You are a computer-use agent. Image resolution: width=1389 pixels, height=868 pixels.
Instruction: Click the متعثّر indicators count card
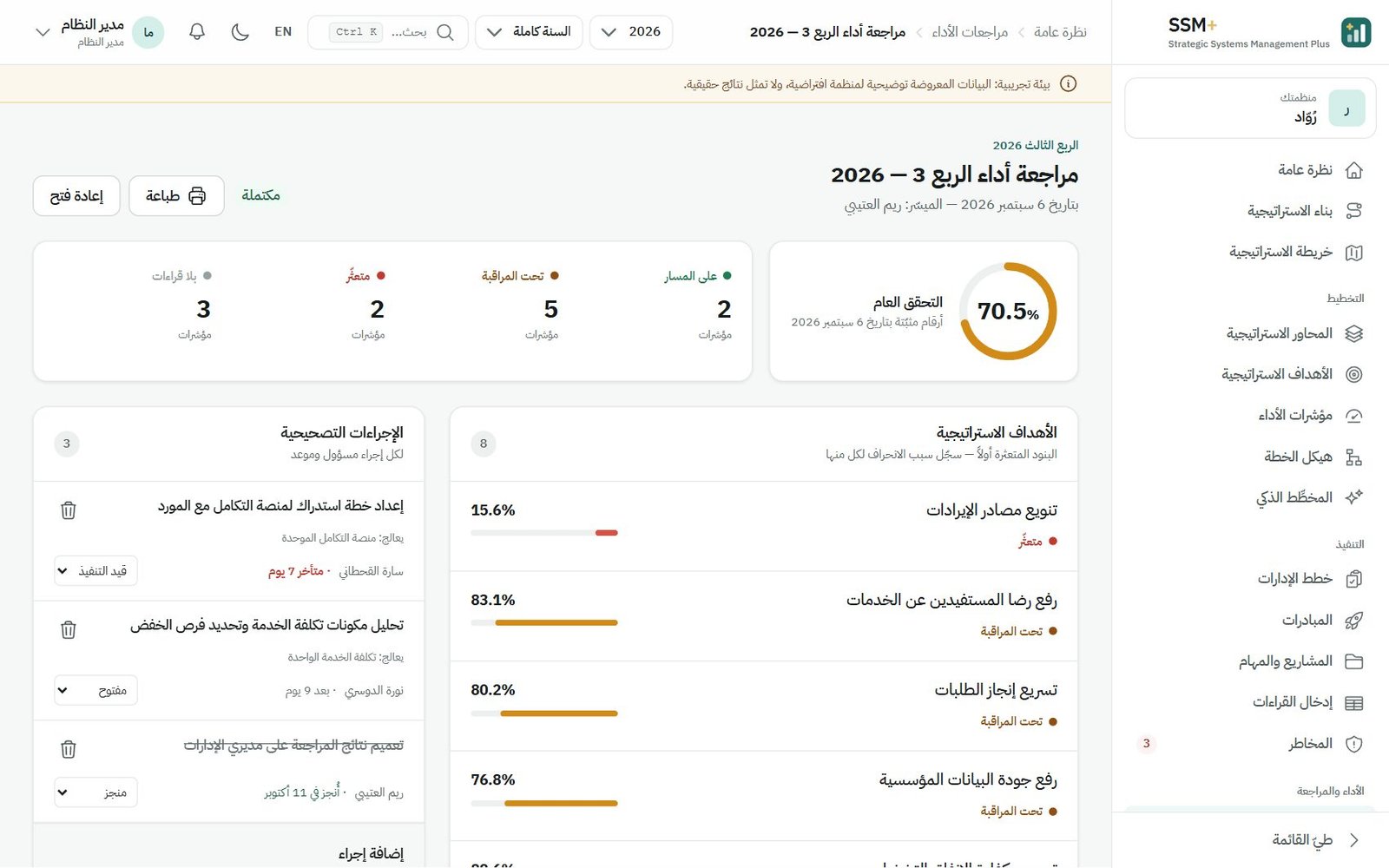point(367,306)
